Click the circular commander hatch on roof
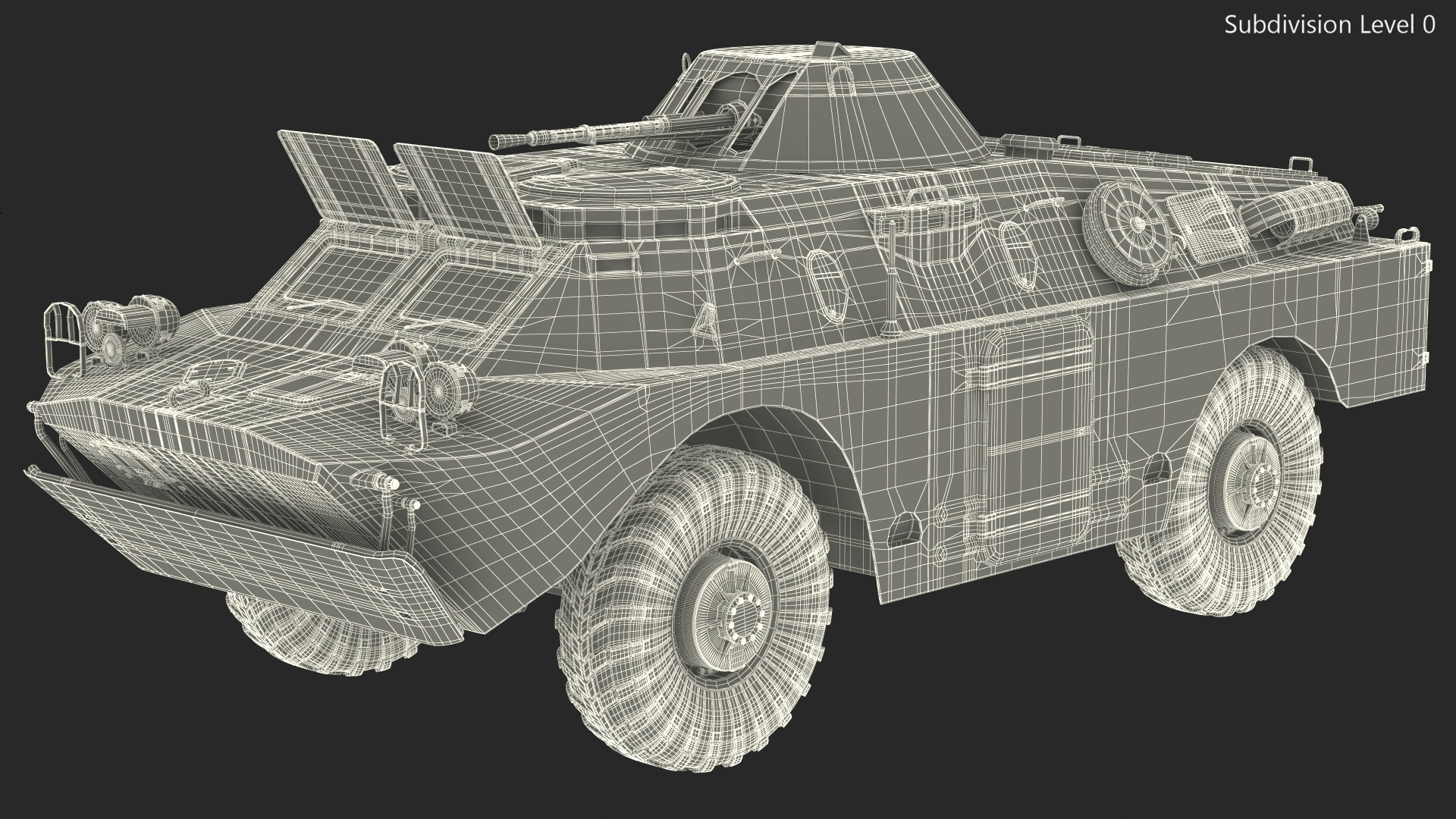Screen dimensions: 1456x819 (x=629, y=186)
